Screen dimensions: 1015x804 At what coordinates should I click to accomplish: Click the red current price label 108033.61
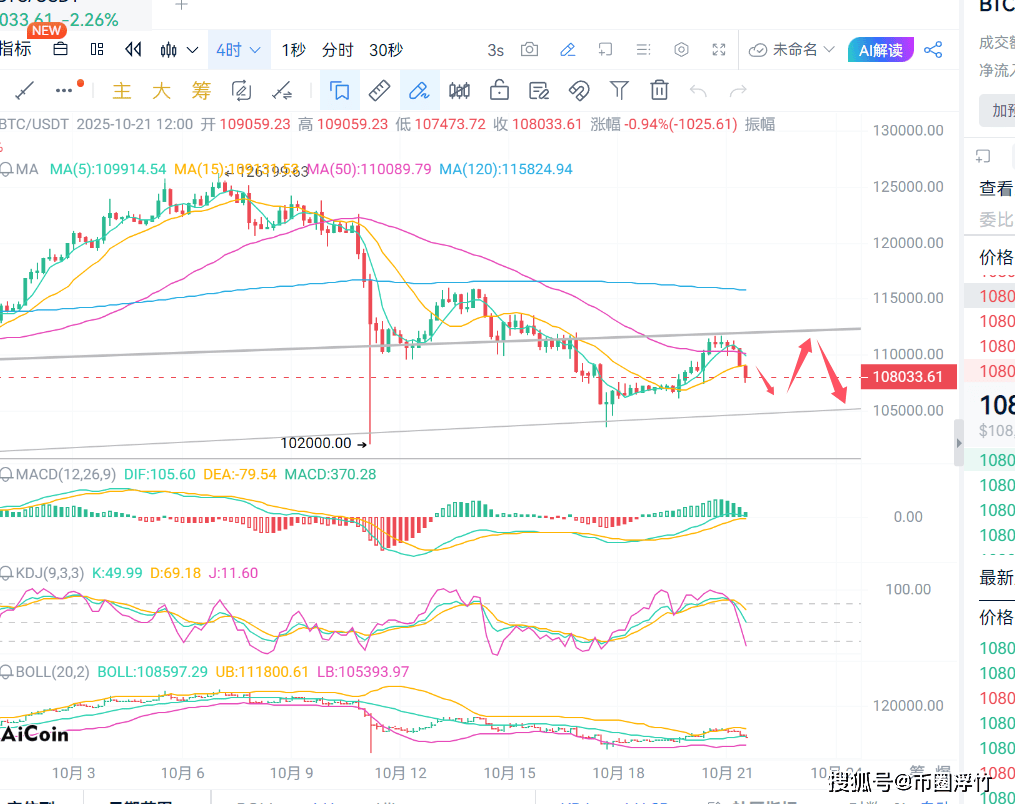[x=907, y=376]
